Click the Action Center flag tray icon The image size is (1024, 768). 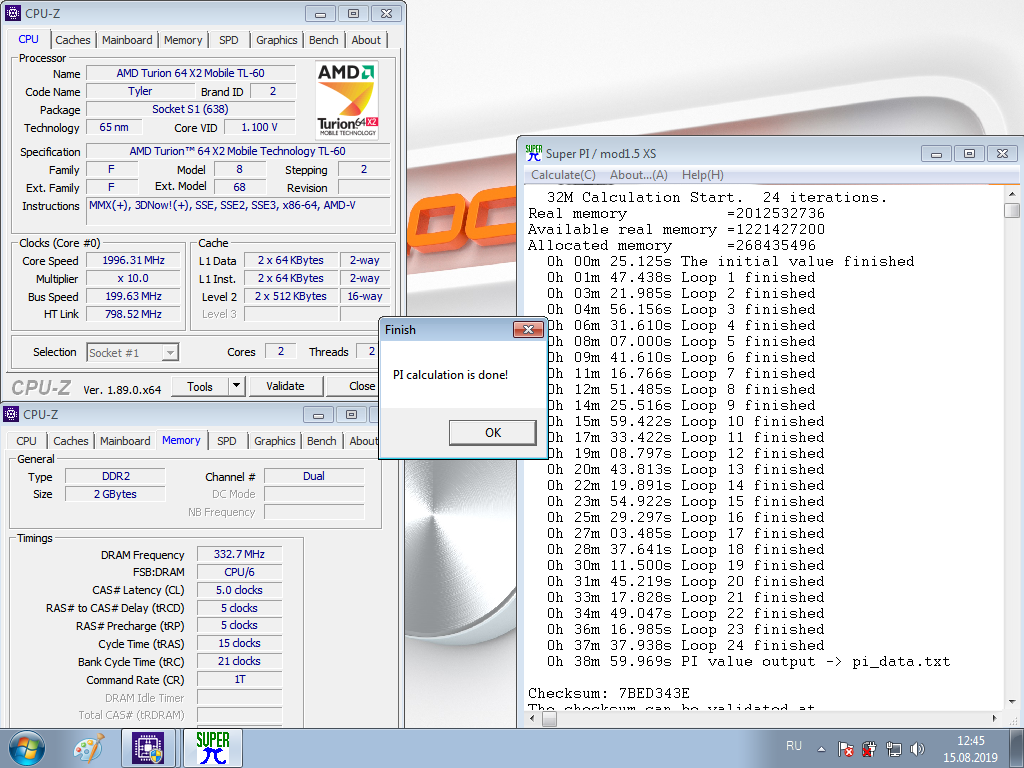click(845, 749)
